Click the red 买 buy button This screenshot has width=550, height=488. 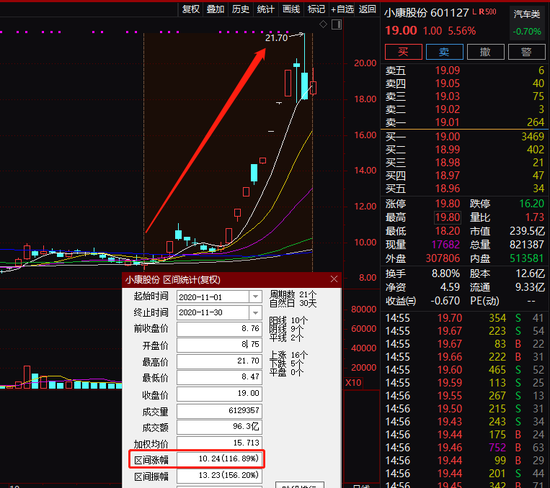point(403,52)
